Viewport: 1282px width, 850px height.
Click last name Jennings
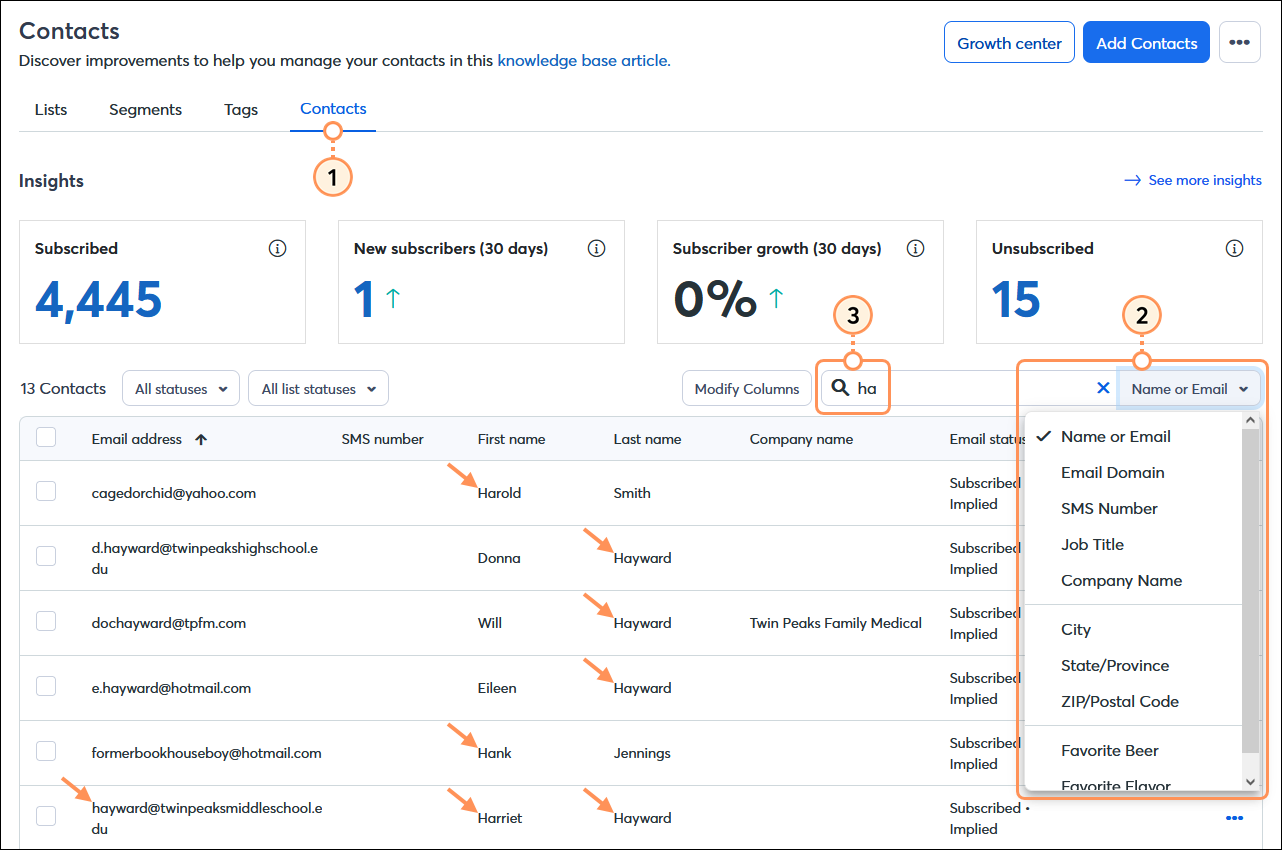[x=642, y=753]
